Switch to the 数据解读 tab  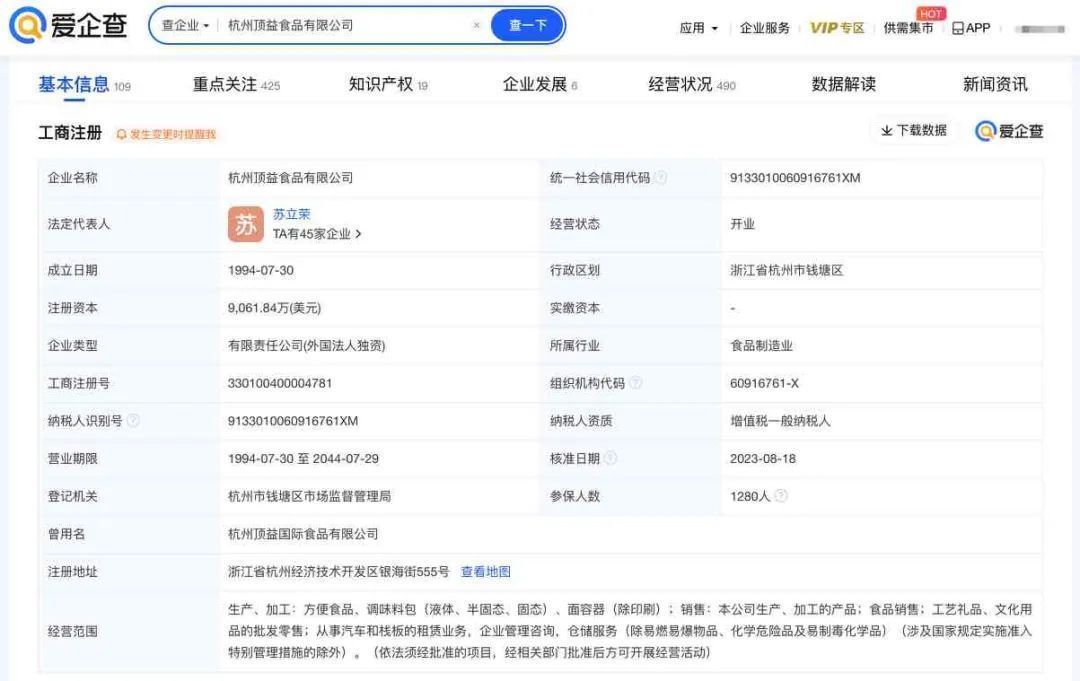click(x=843, y=85)
